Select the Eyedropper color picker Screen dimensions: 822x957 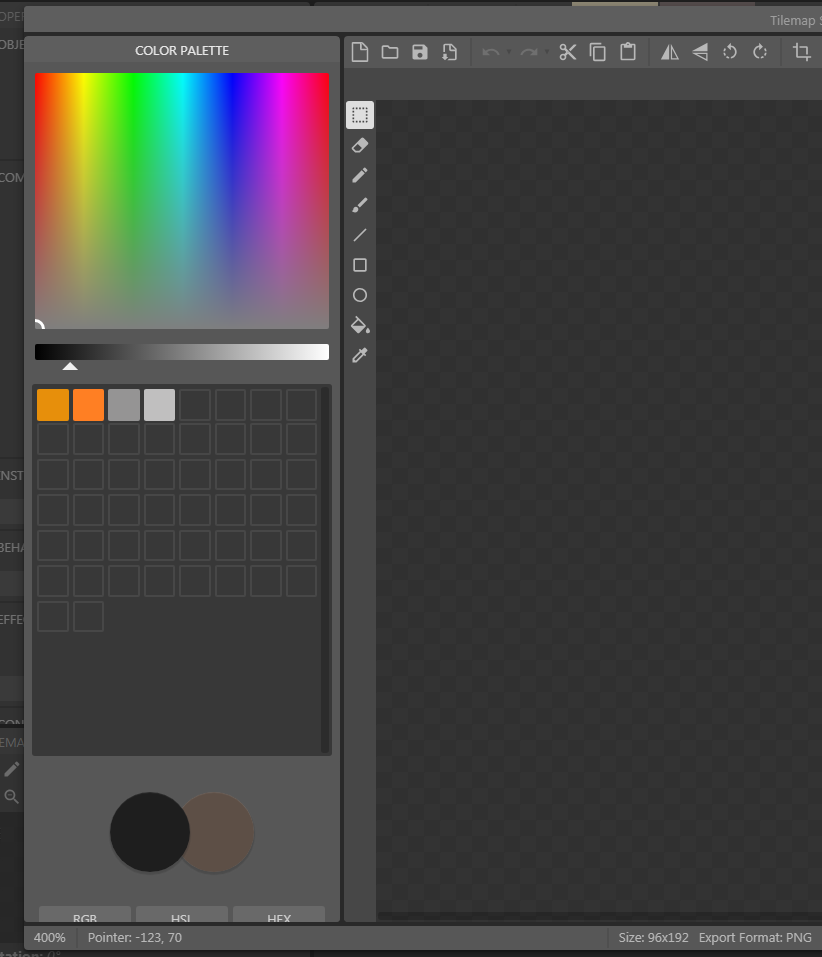(x=360, y=355)
